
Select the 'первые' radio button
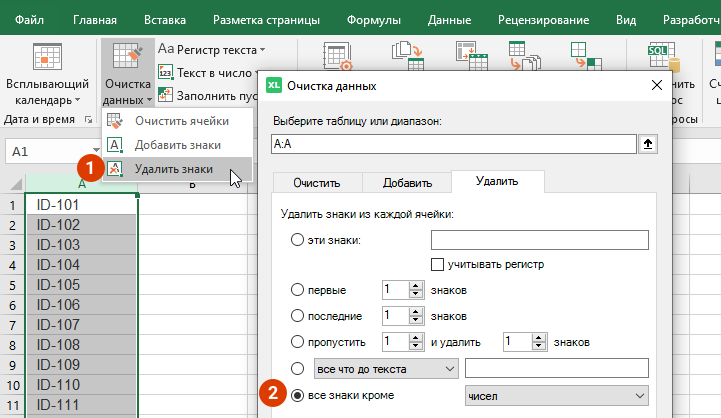tap(296, 290)
